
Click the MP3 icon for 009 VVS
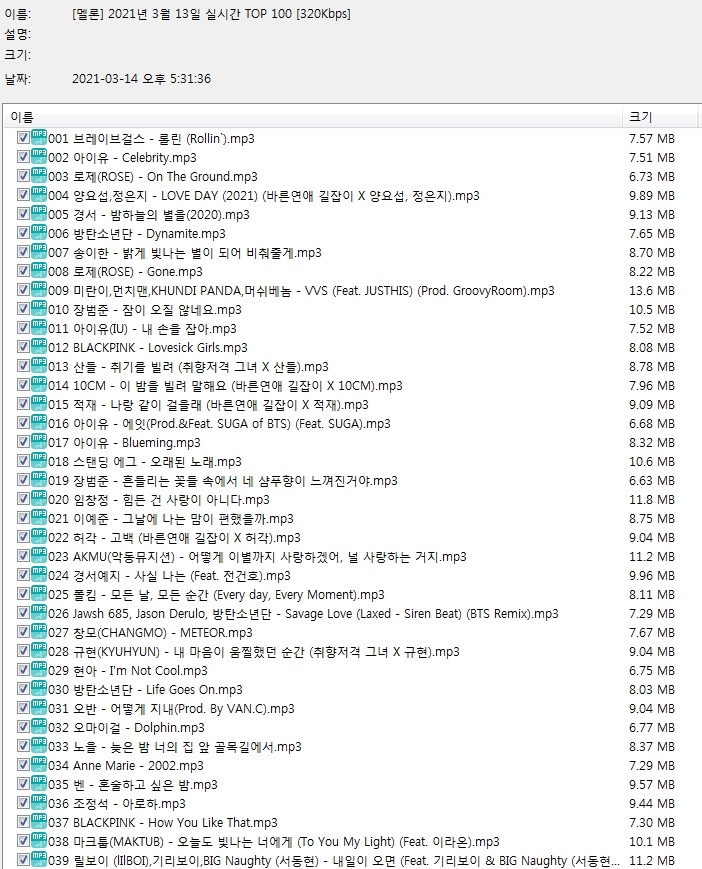point(39,289)
